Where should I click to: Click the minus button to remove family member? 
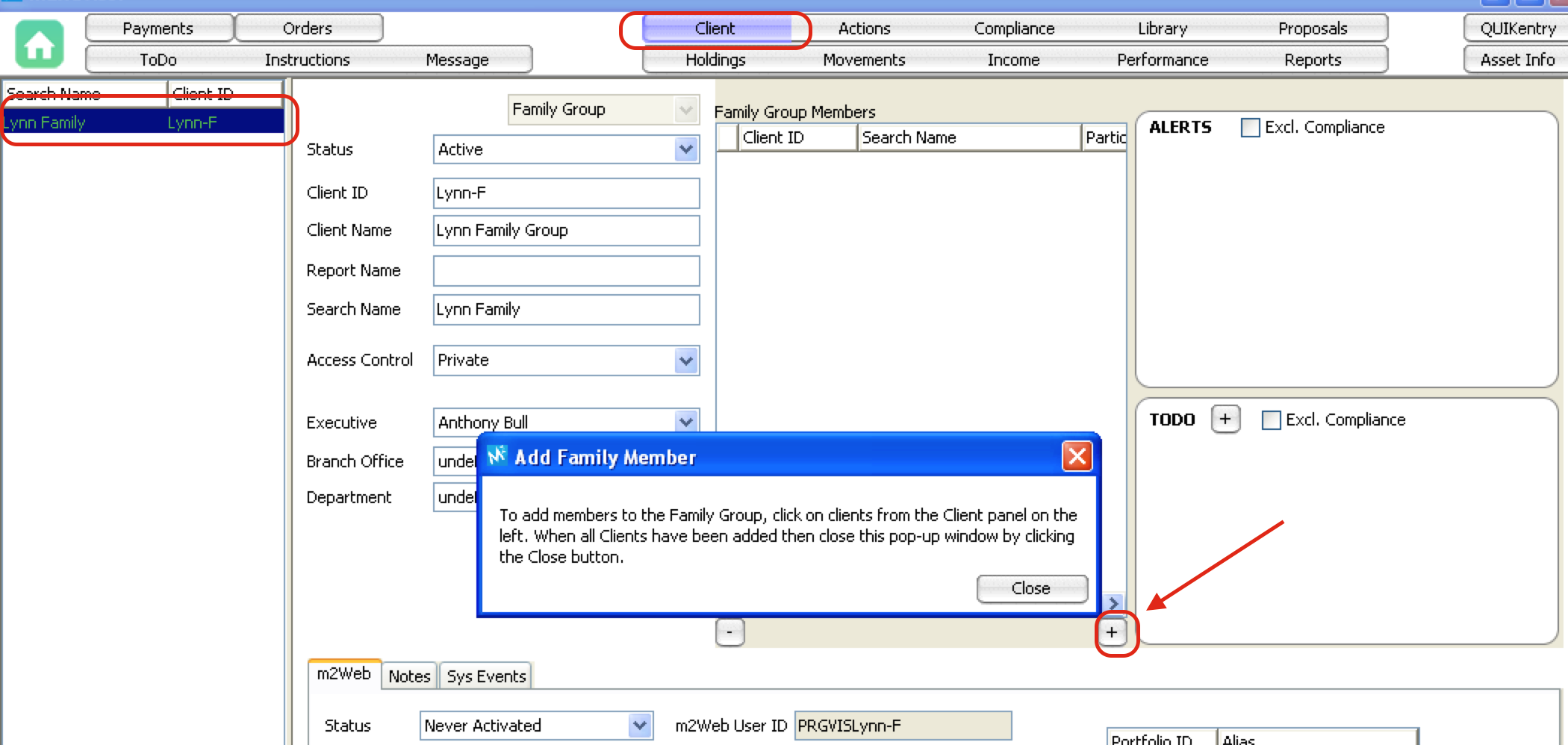(729, 632)
